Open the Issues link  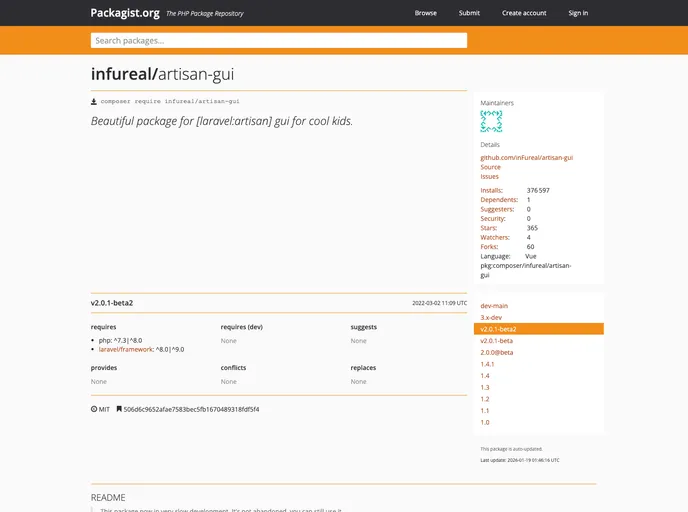click(x=489, y=176)
